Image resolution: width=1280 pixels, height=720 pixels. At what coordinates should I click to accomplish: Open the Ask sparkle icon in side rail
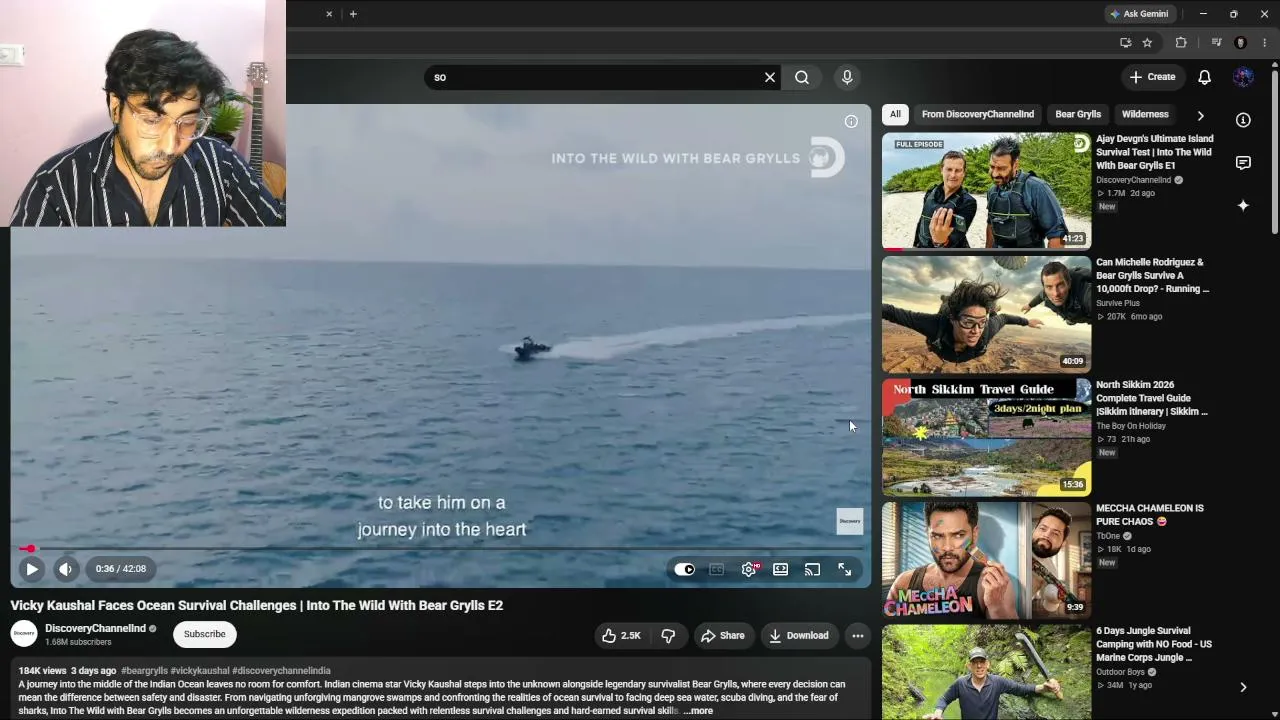click(1243, 205)
